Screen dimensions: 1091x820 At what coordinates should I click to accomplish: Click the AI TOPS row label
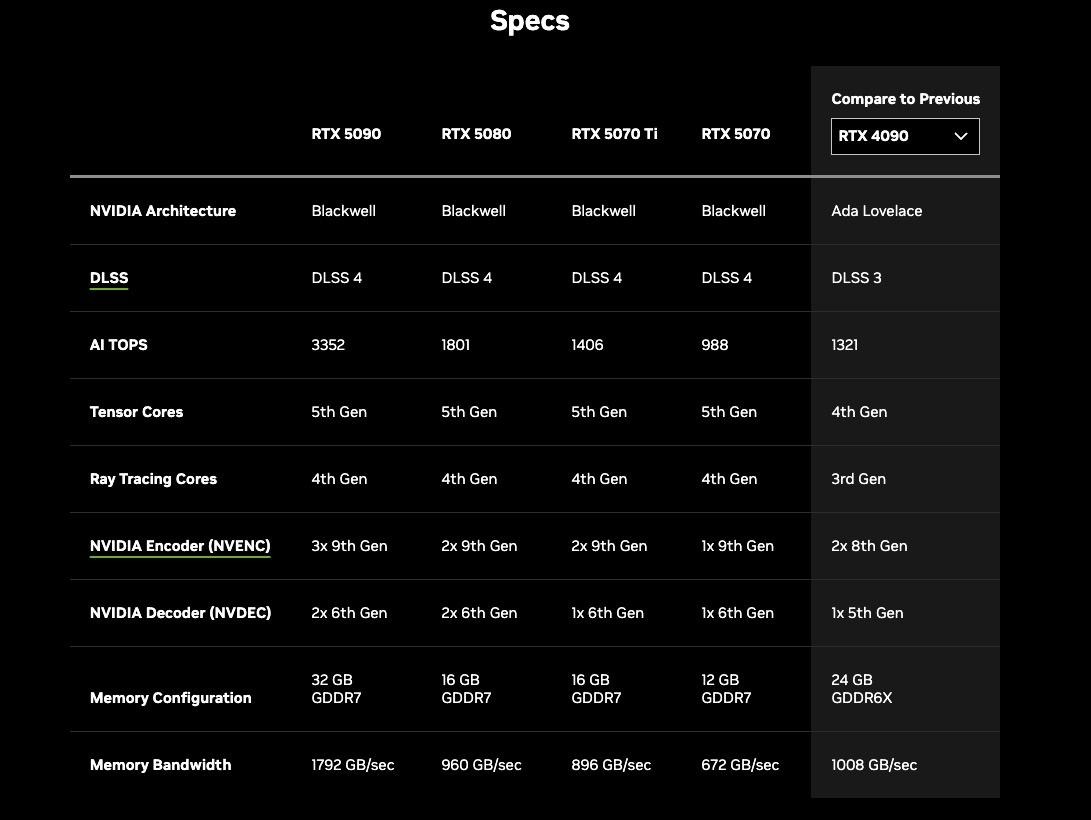pos(118,345)
